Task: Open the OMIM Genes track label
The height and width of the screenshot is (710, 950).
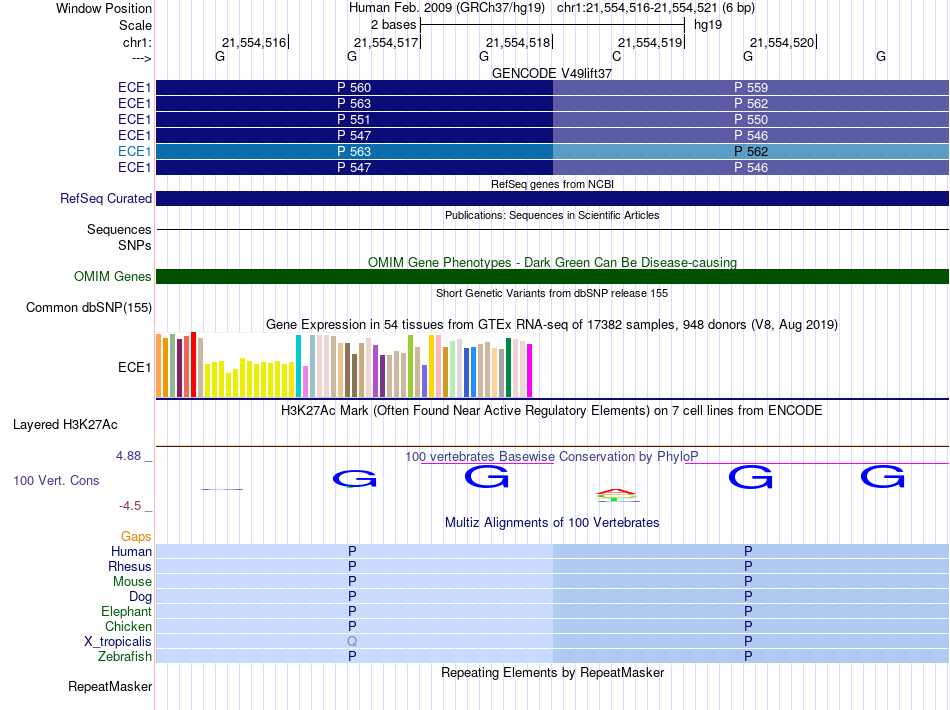Action: point(113,277)
